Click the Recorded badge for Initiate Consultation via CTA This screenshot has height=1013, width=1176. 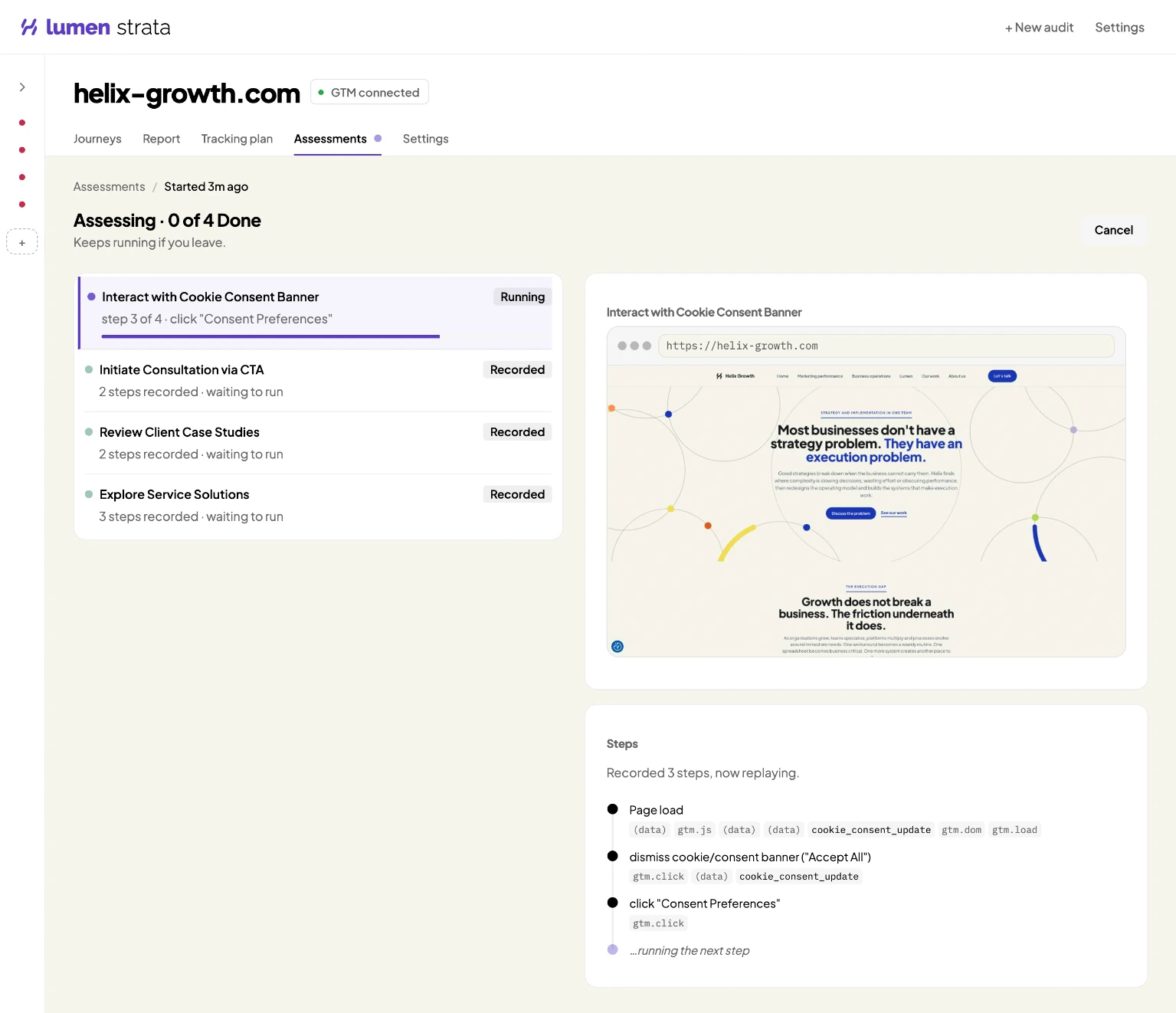517,370
